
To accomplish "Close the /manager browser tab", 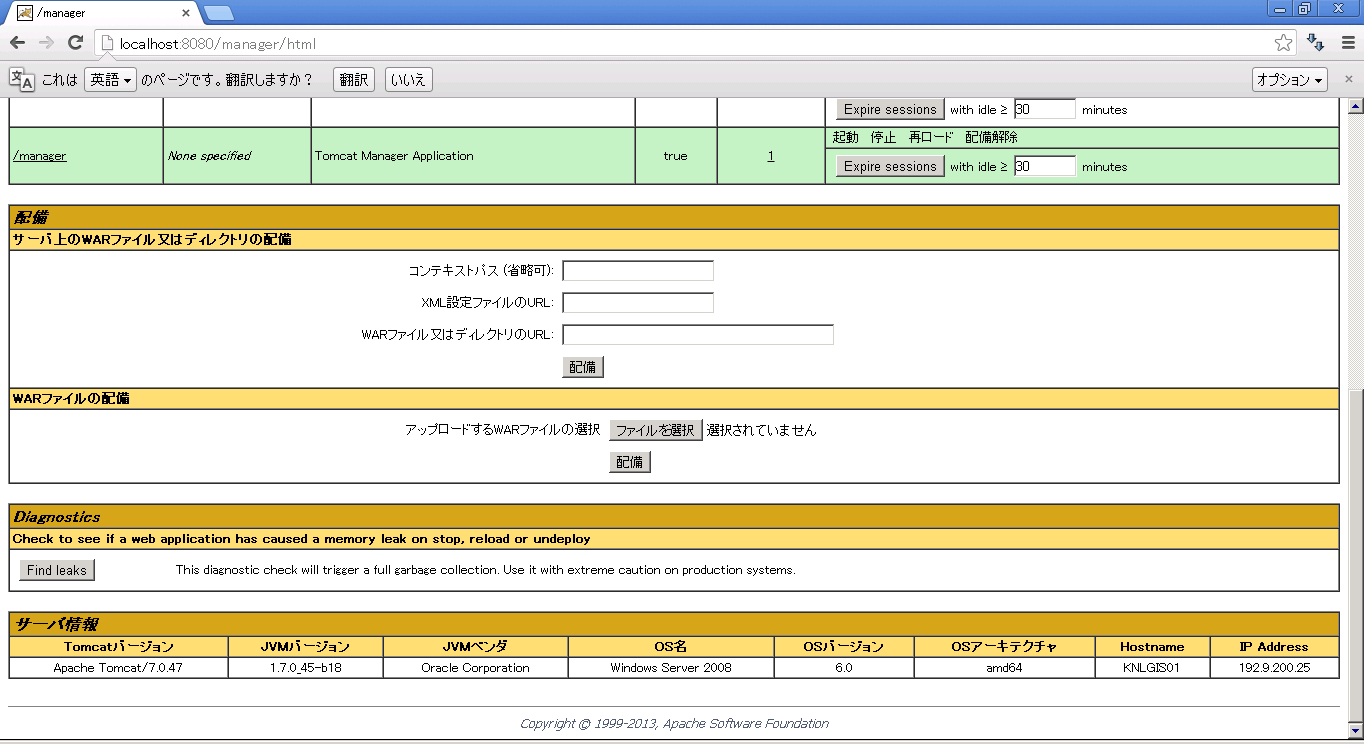I will tap(186, 13).
